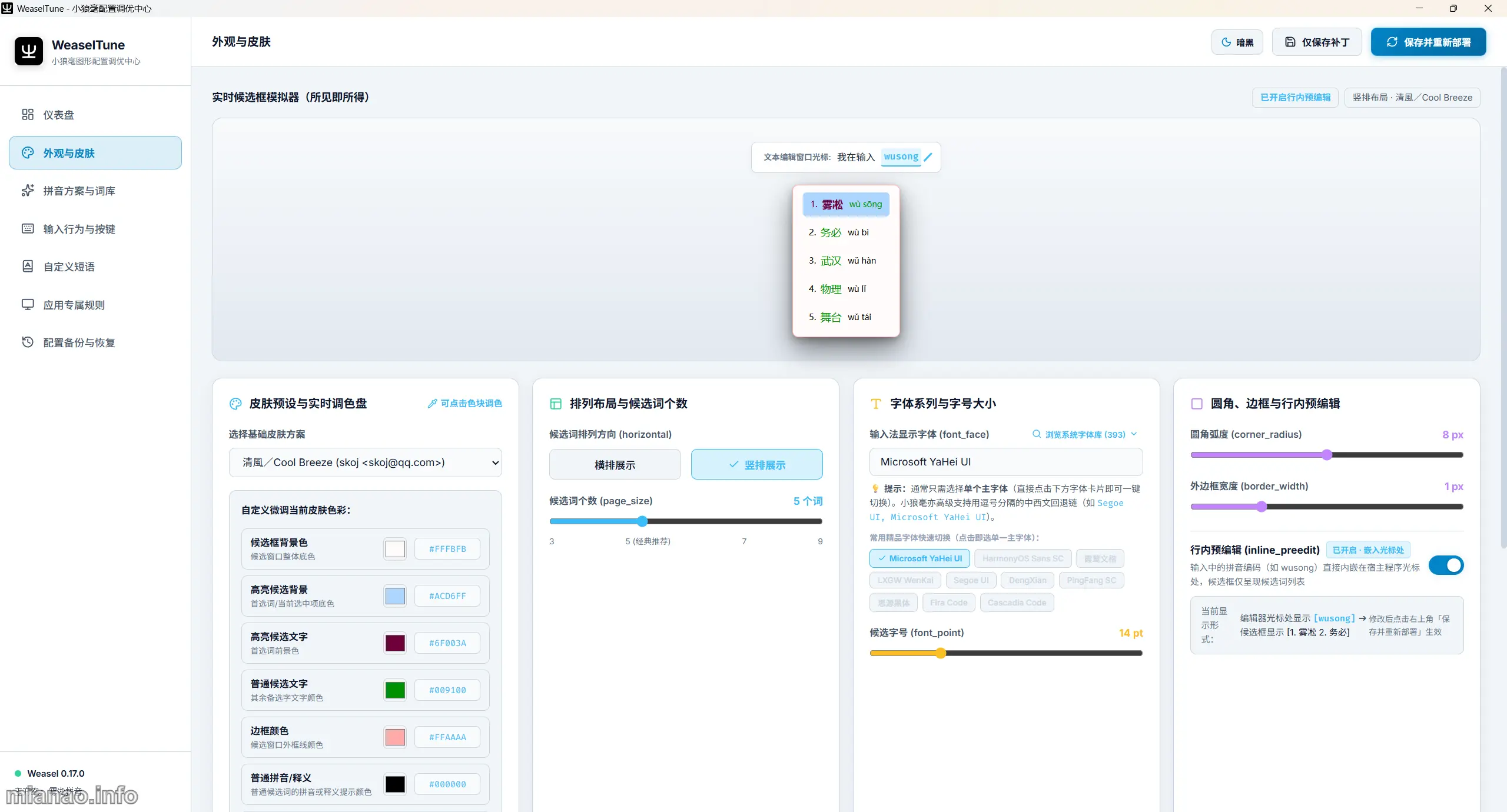This screenshot has height=812, width=1507.
Task: Select the Cascadia Code font chip
Action: [1017, 603]
